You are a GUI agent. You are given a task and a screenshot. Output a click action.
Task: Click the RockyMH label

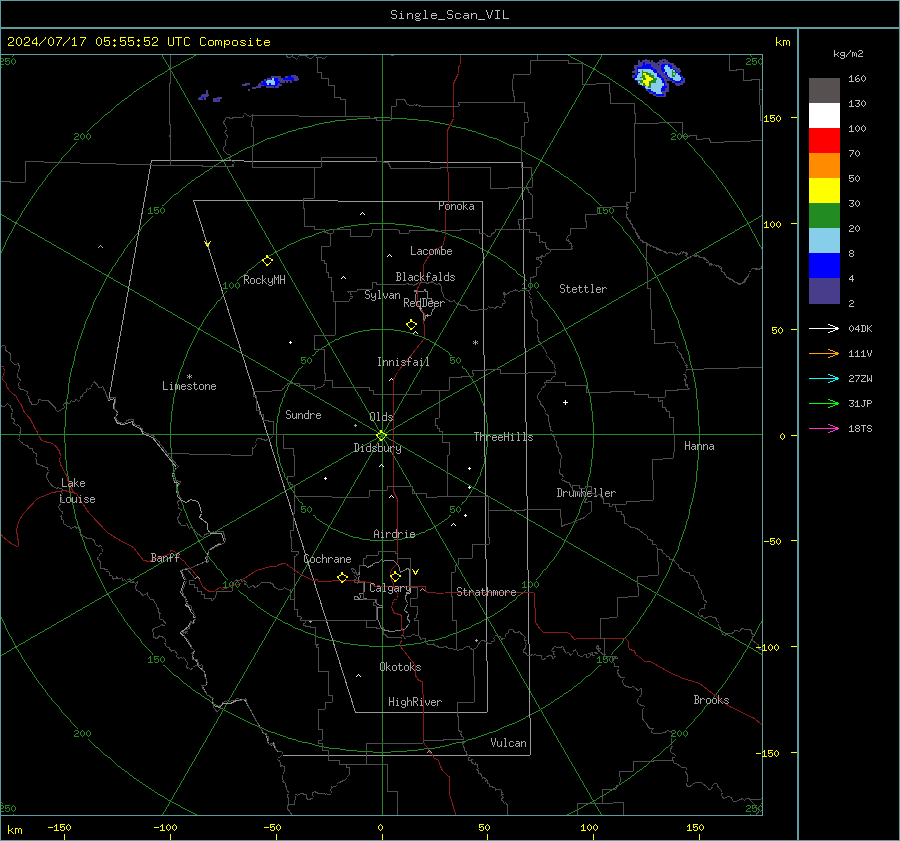(264, 280)
